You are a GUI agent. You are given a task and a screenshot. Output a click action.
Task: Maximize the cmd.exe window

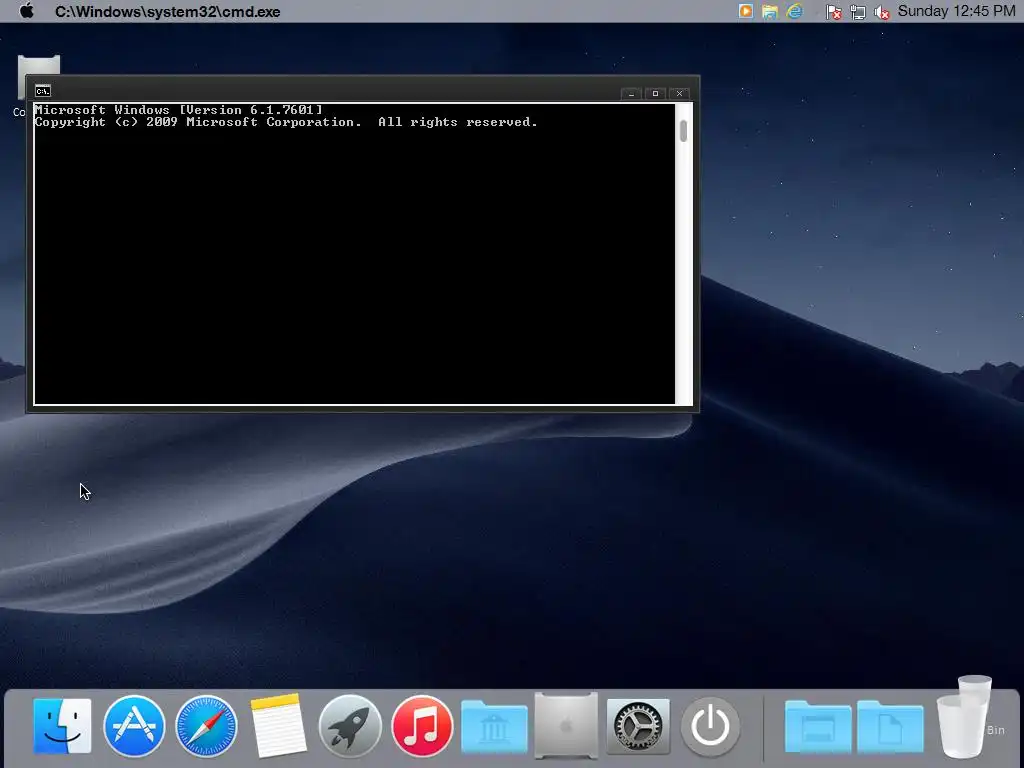655,93
